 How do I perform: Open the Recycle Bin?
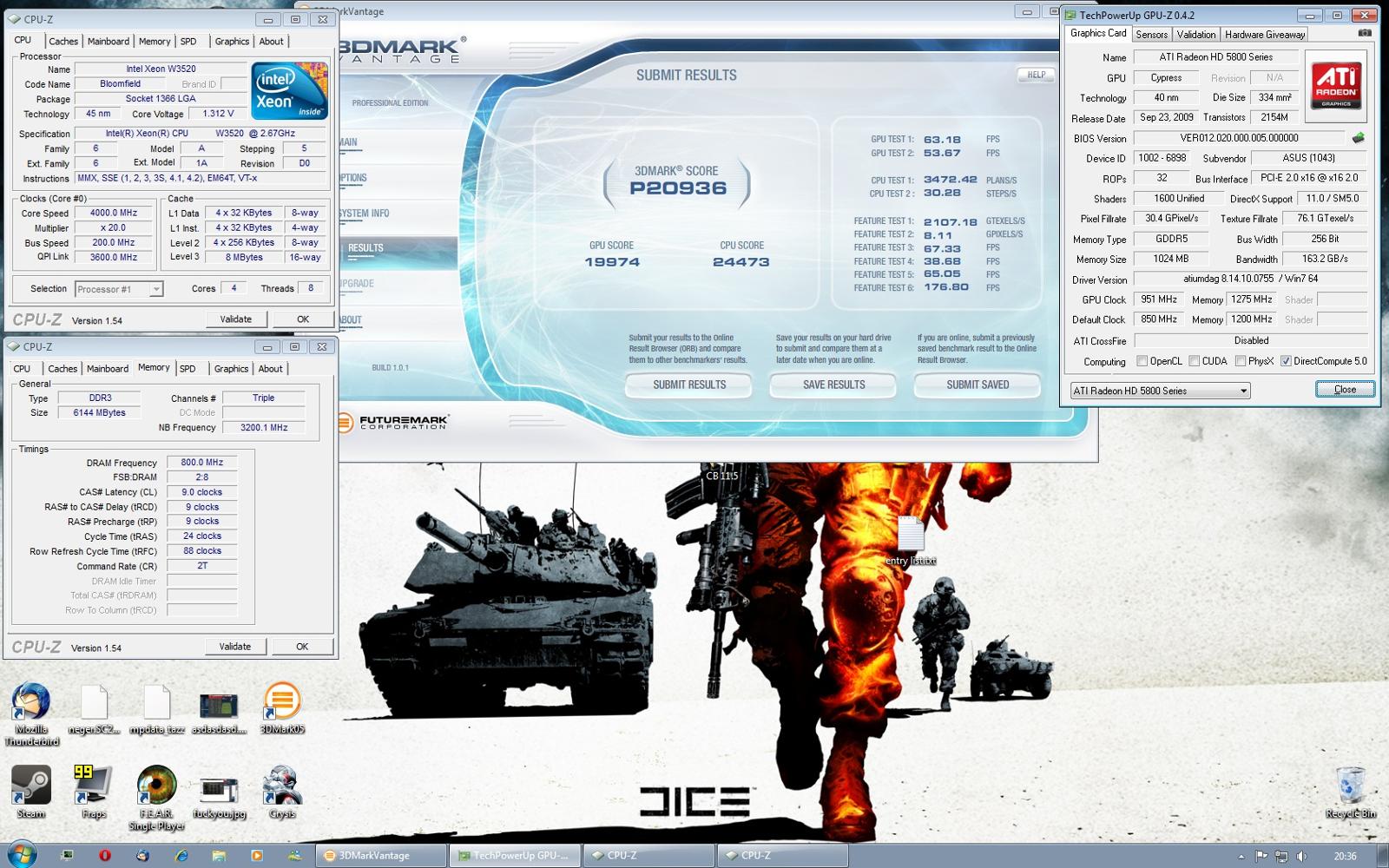1350,792
